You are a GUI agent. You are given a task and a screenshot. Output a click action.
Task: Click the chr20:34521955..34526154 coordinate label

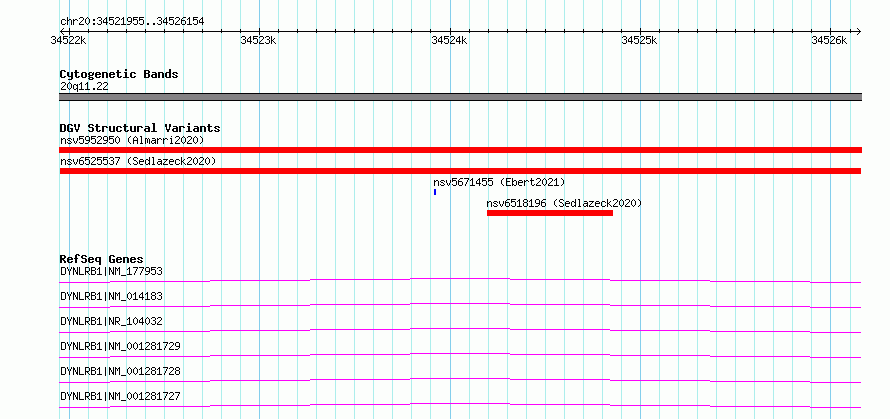[132, 22]
